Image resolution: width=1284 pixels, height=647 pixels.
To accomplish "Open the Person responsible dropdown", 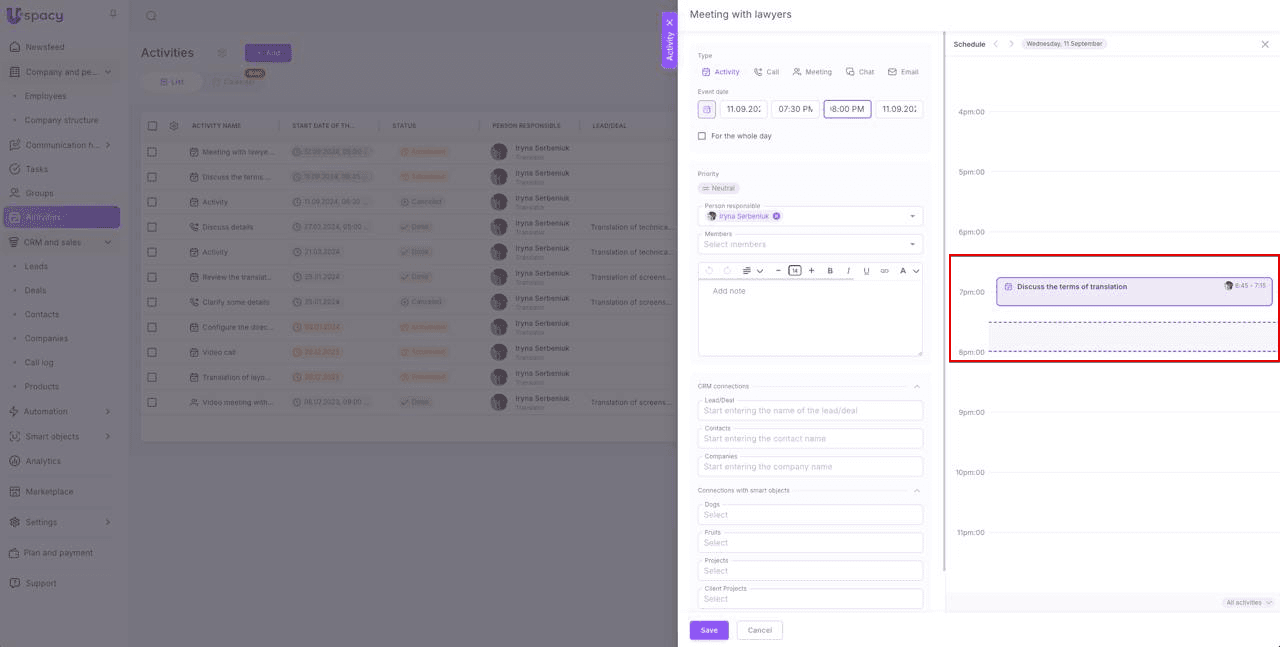I will click(912, 216).
